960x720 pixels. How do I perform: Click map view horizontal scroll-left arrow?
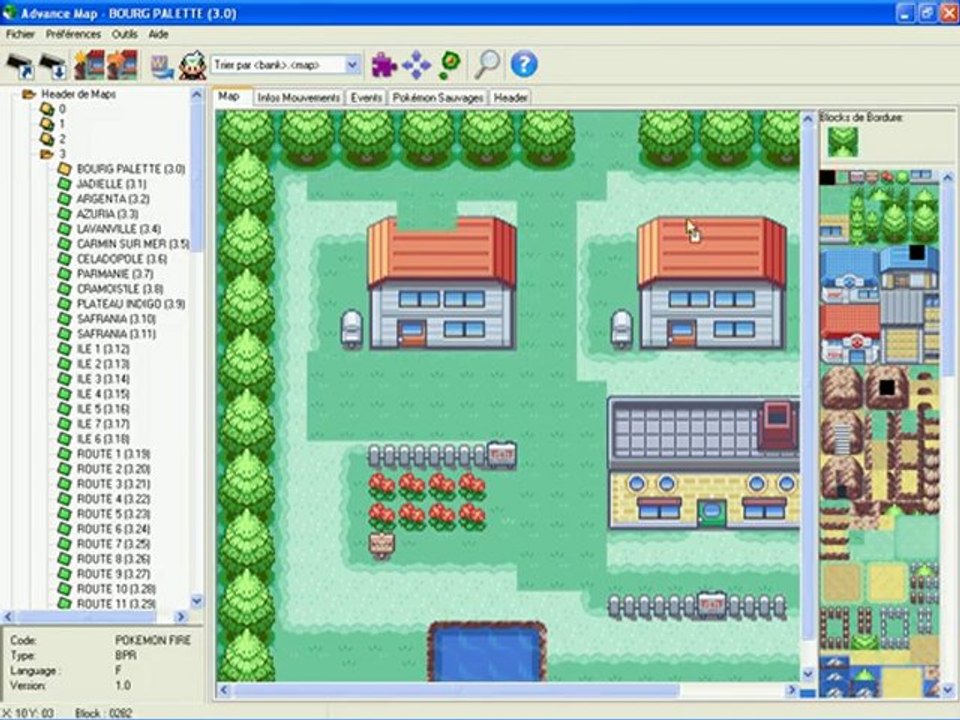point(223,691)
